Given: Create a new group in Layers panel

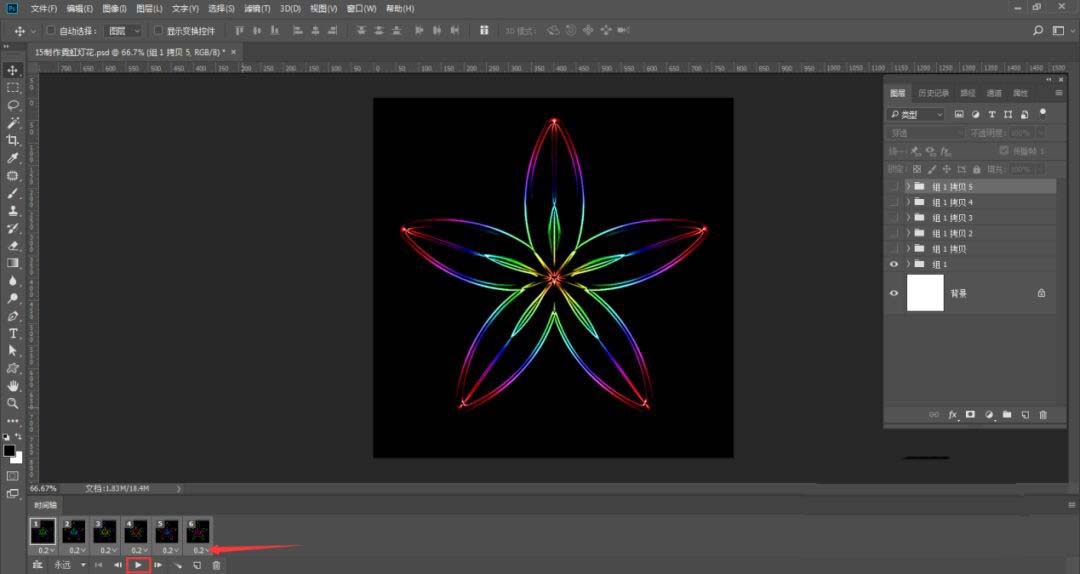Looking at the screenshot, I should click(1007, 415).
